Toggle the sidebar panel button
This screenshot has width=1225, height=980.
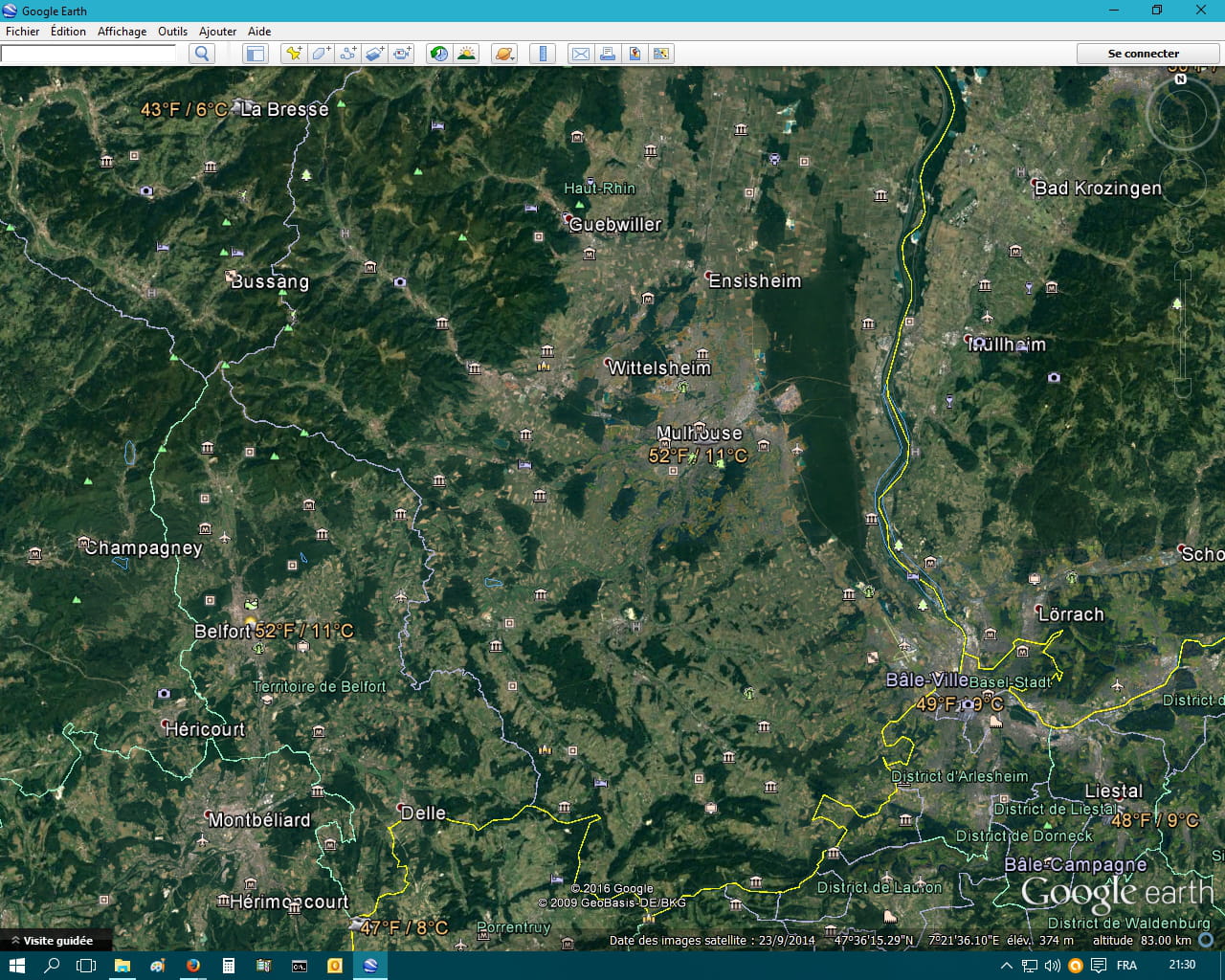pyautogui.click(x=255, y=54)
